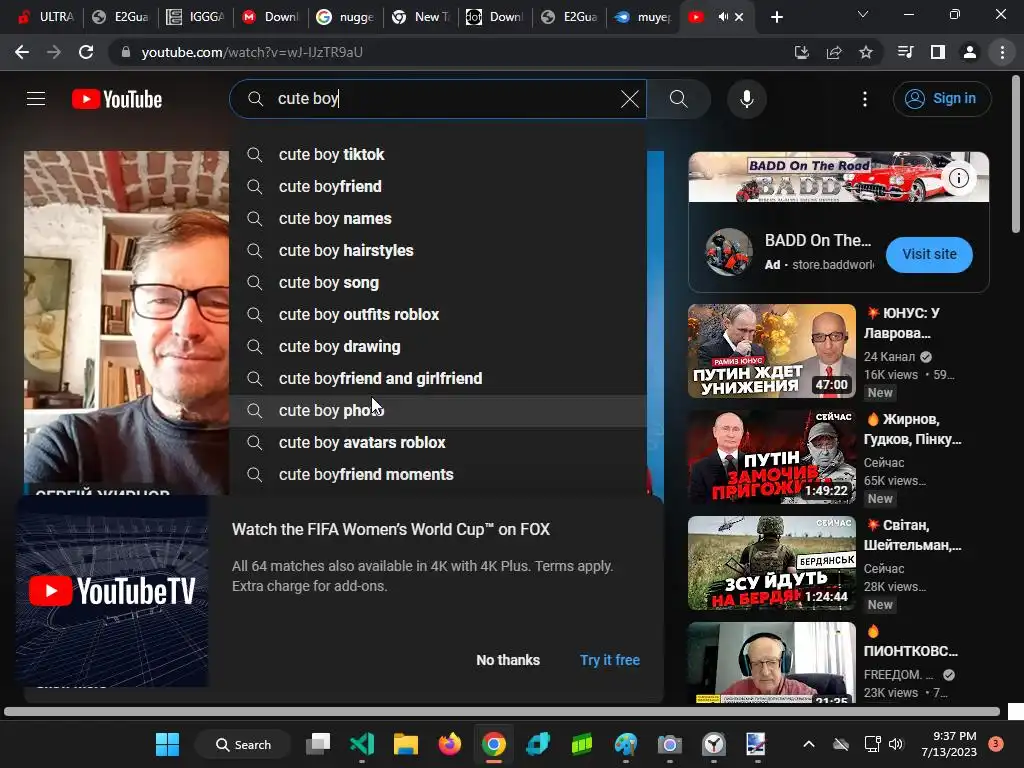Switch to the New Tab tab
The image size is (1024, 768).
(421, 17)
